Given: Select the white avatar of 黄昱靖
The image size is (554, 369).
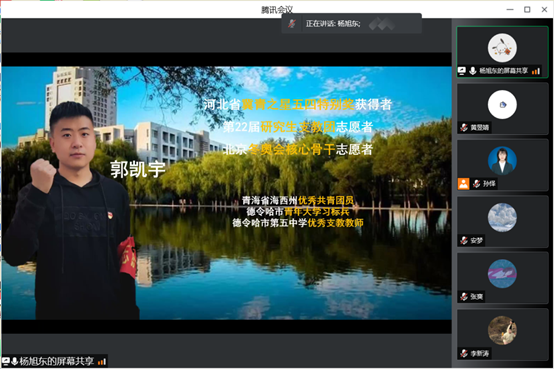Looking at the screenshot, I should [x=502, y=104].
